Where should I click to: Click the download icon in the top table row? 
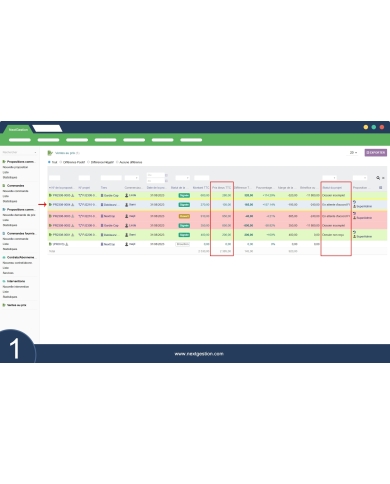tap(73, 195)
